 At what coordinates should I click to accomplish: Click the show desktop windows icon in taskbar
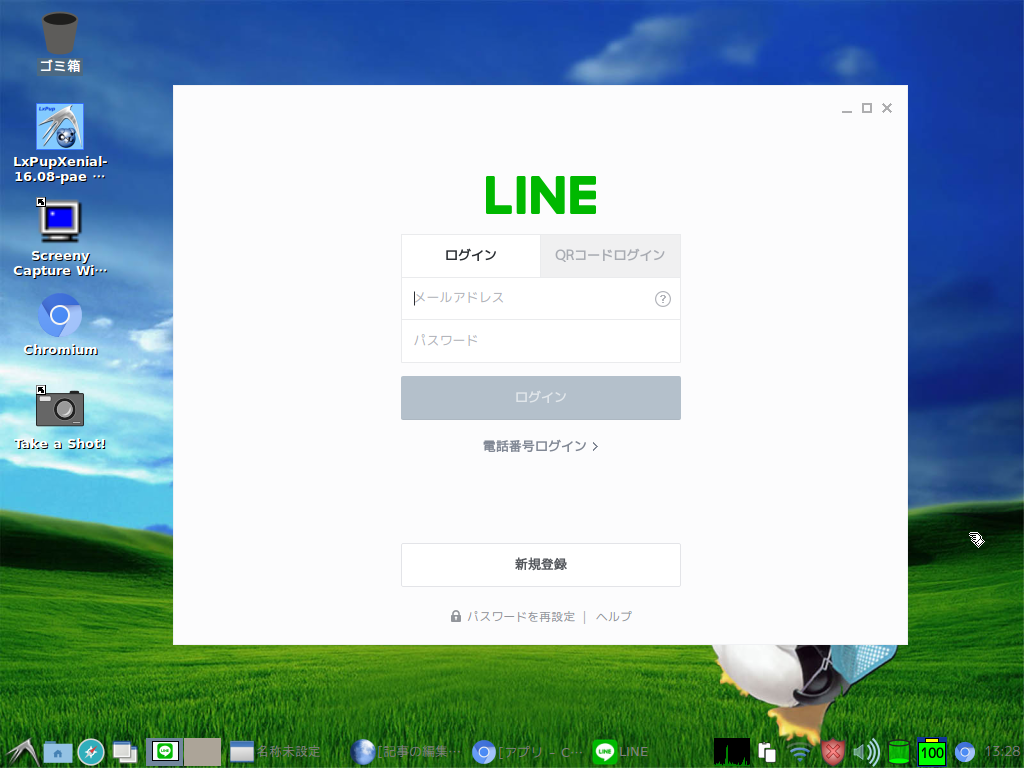(125, 752)
